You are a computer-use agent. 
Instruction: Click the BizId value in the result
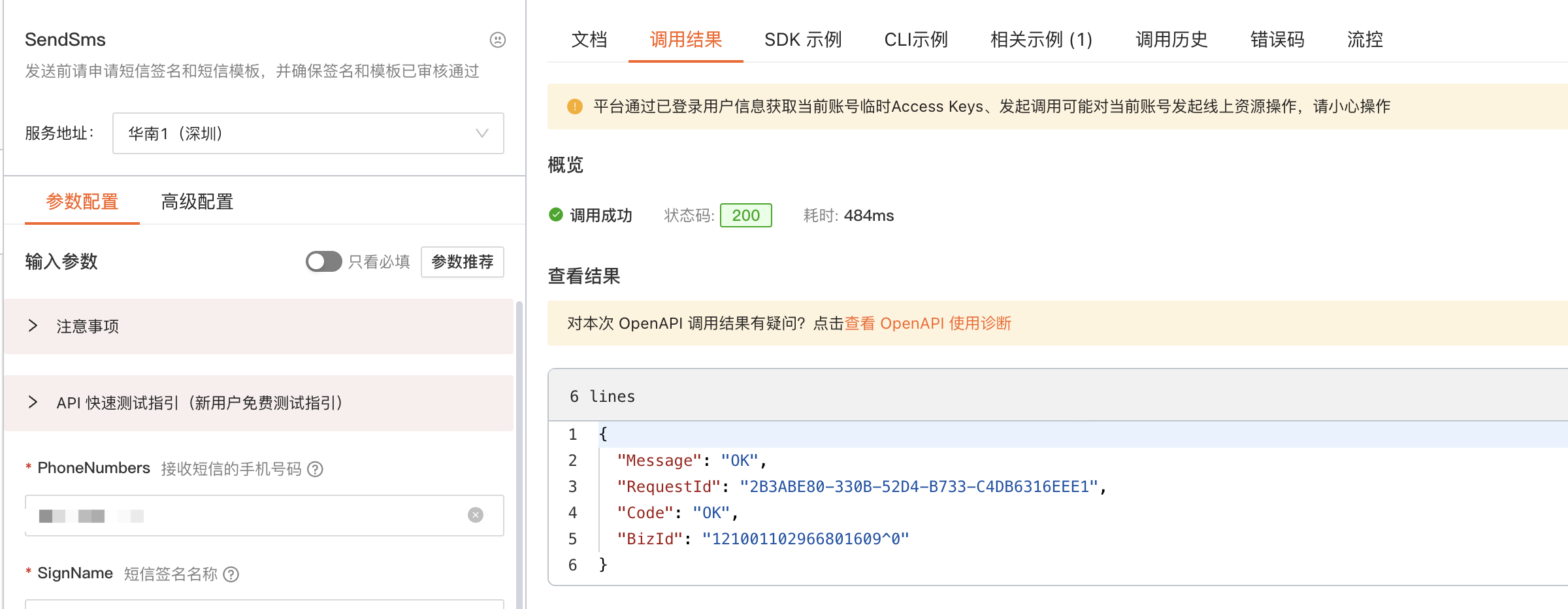tap(806, 539)
